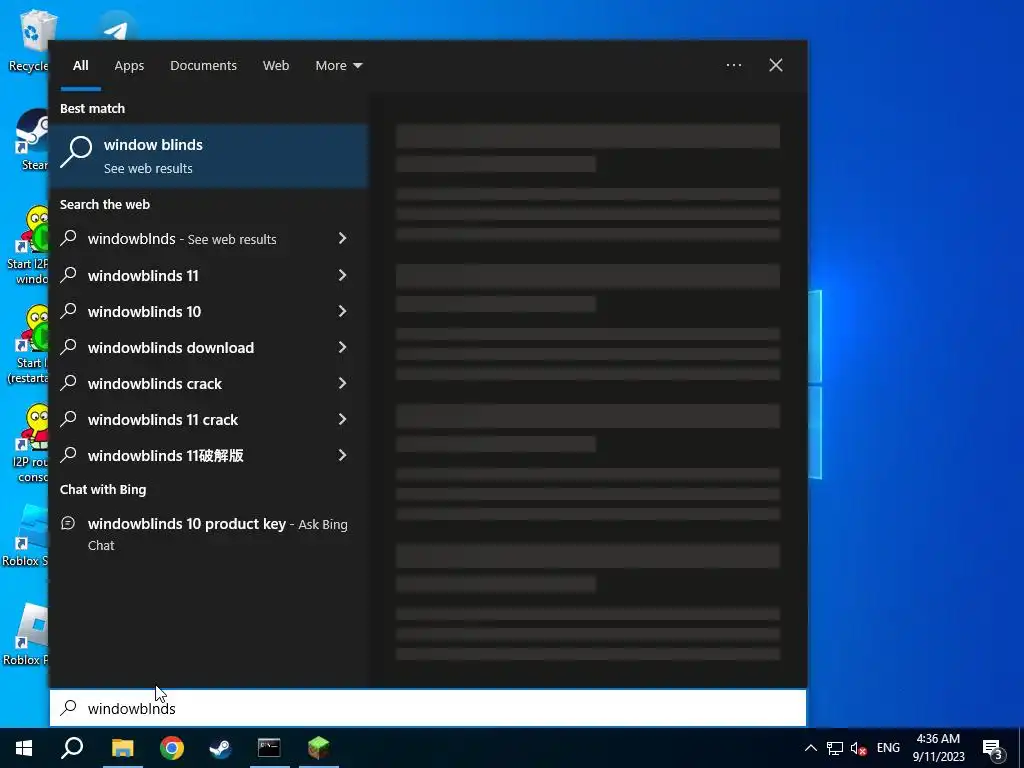Expand chevron for 'windowblinds 11破解版'
Screen dimensions: 1024x768
tap(342, 455)
